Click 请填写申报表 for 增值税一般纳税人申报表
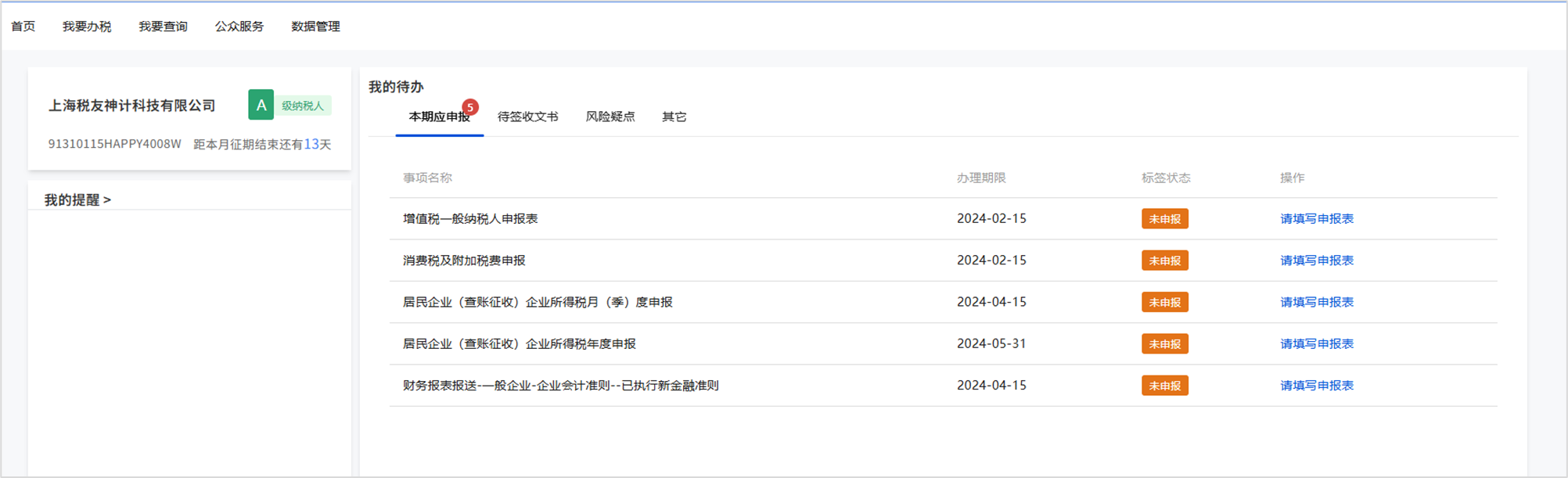 (1316, 219)
